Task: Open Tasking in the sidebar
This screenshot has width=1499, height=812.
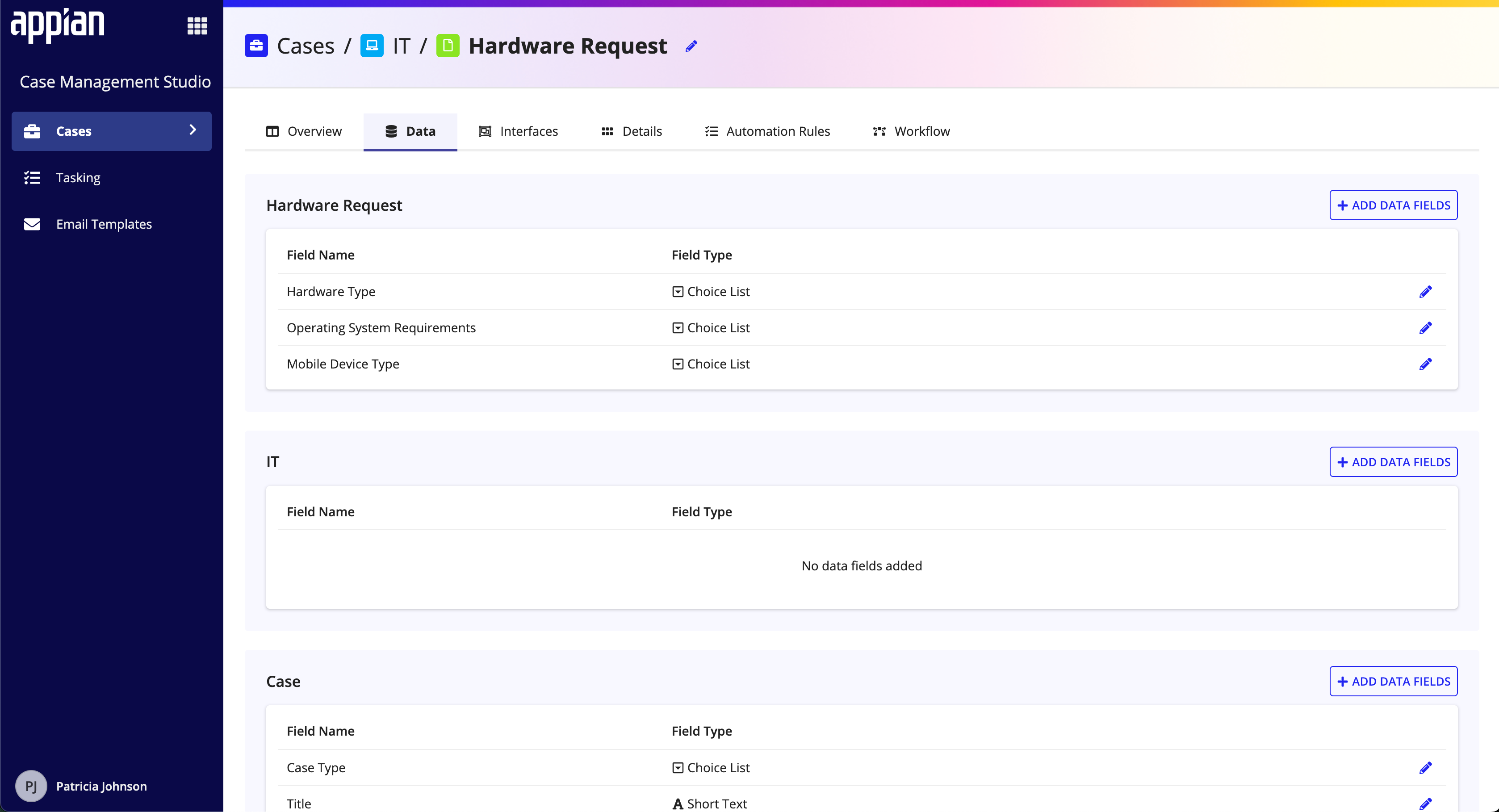Action: click(111, 177)
